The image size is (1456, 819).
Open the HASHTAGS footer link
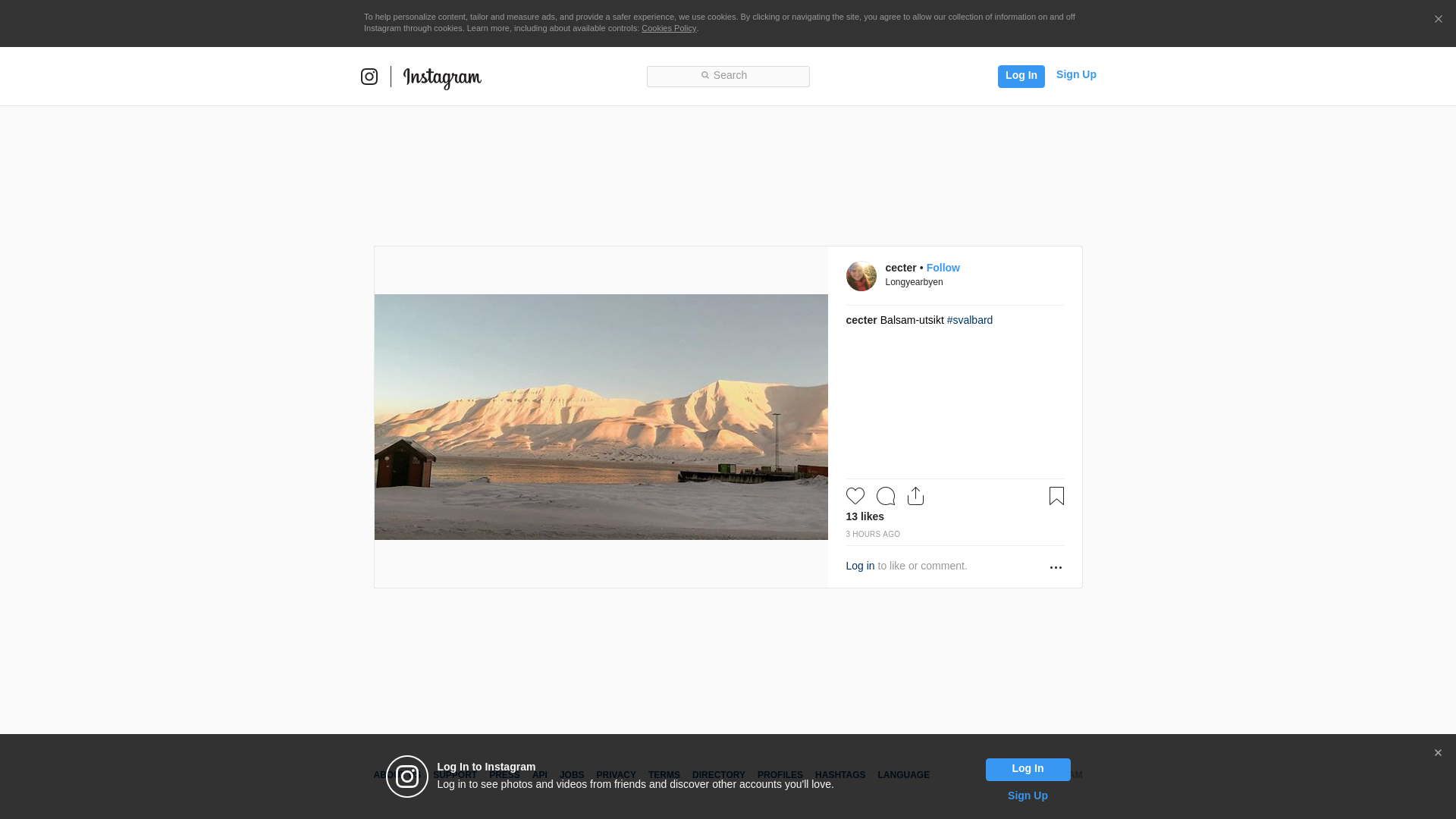pos(839,775)
